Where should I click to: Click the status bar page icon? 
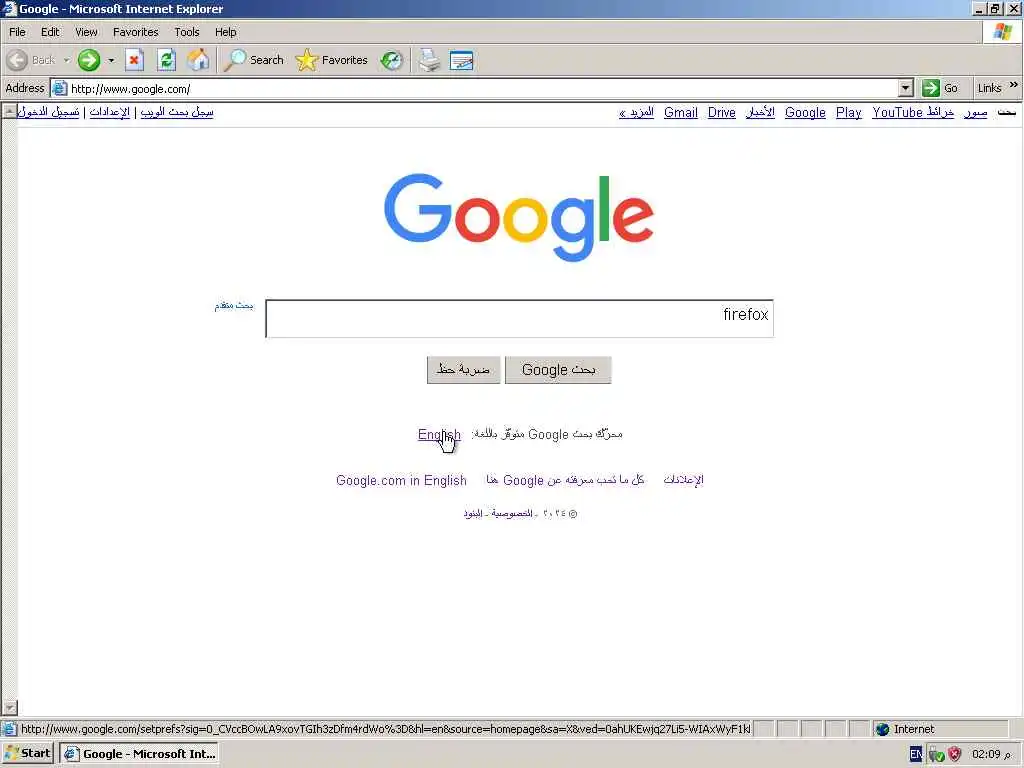click(10, 729)
